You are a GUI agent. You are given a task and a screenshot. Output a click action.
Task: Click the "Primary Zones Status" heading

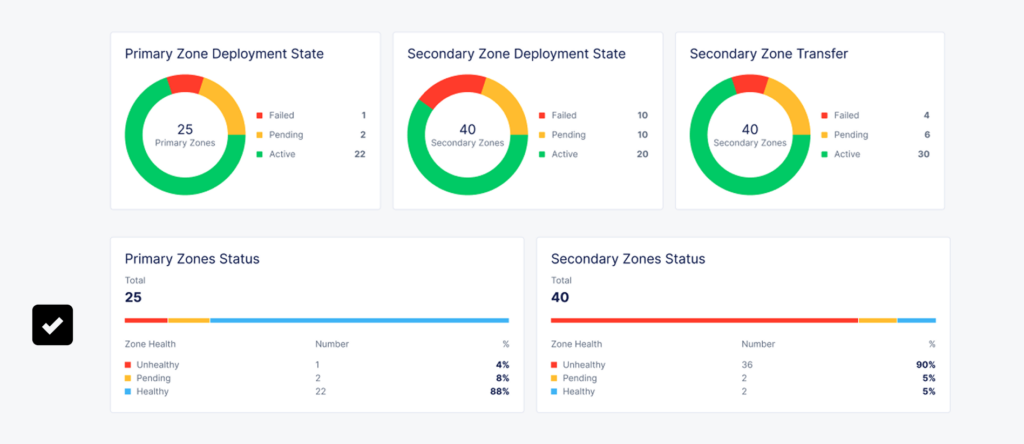click(192, 259)
